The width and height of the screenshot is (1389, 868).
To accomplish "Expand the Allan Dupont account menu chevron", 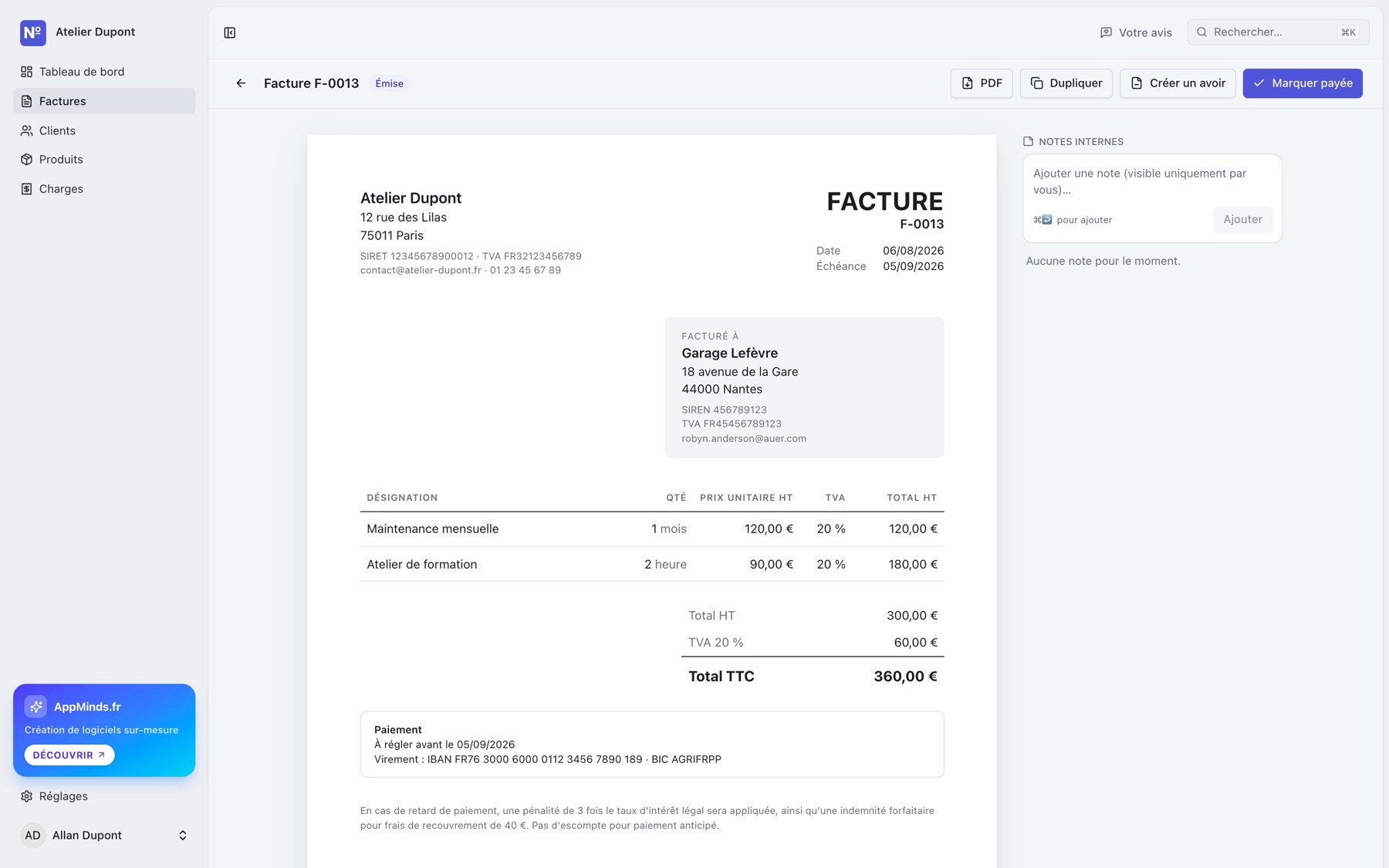I will (x=183, y=836).
